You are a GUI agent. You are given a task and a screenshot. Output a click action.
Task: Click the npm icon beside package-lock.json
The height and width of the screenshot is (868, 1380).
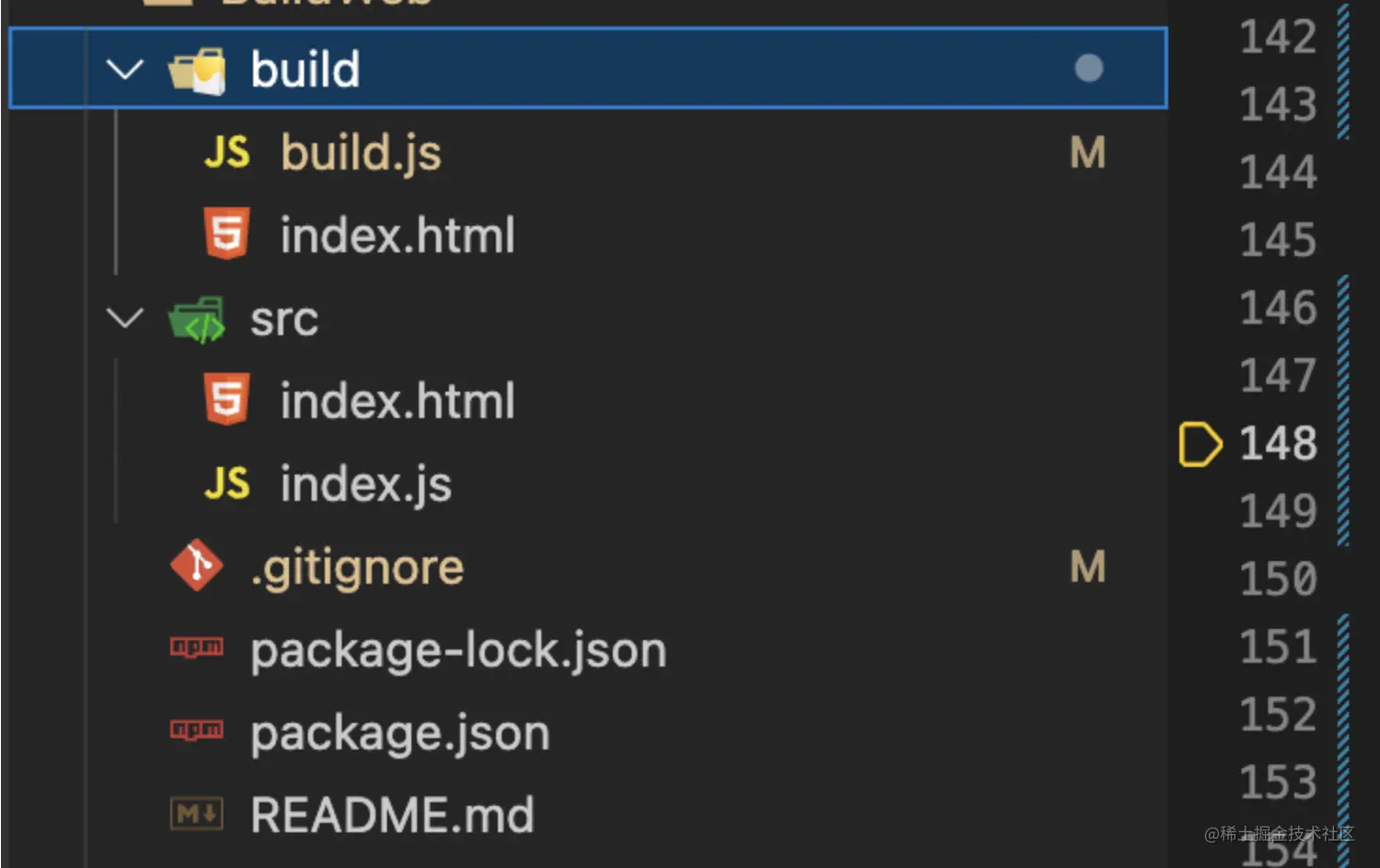[x=197, y=648]
